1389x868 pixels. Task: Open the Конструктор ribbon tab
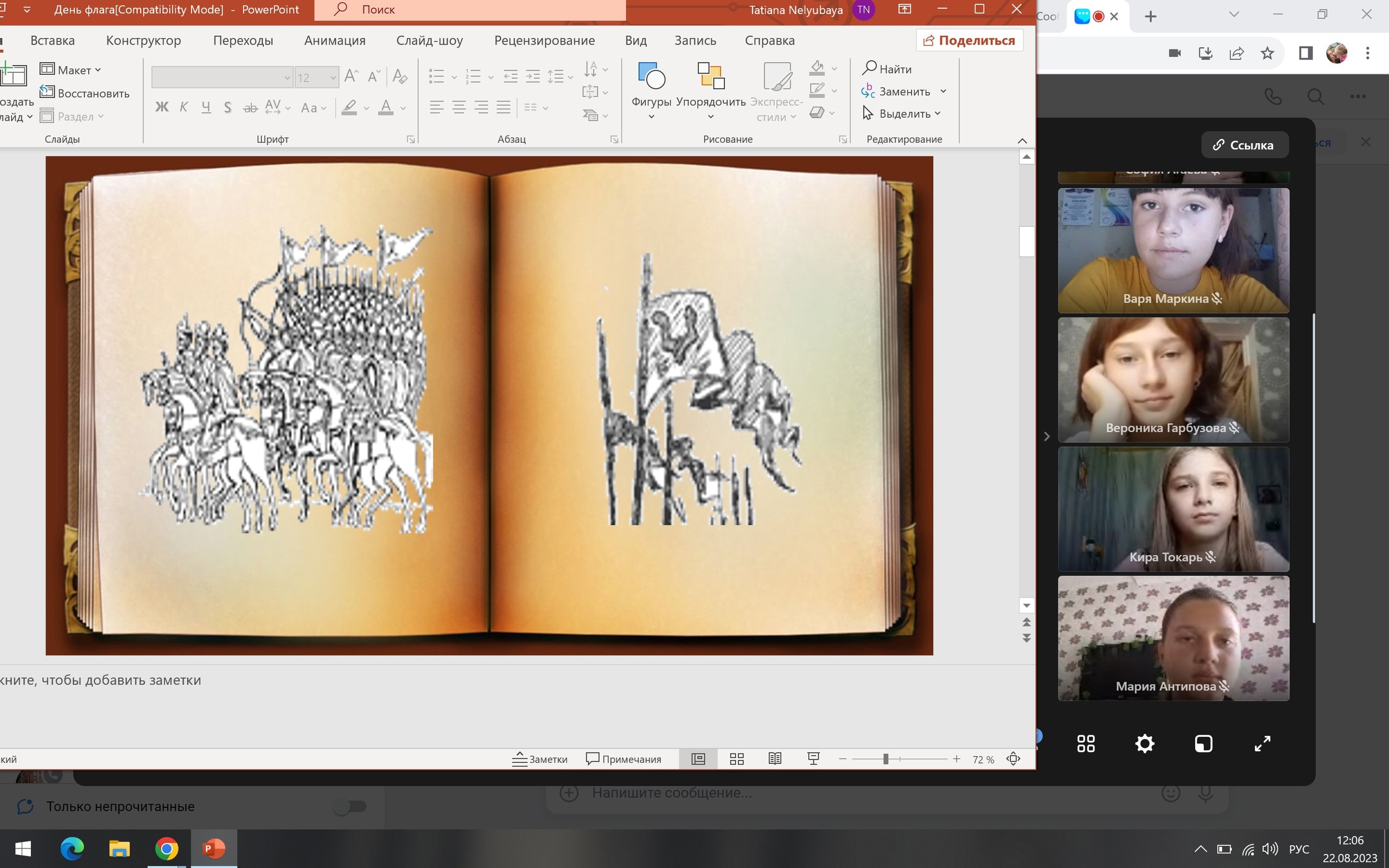tap(143, 40)
